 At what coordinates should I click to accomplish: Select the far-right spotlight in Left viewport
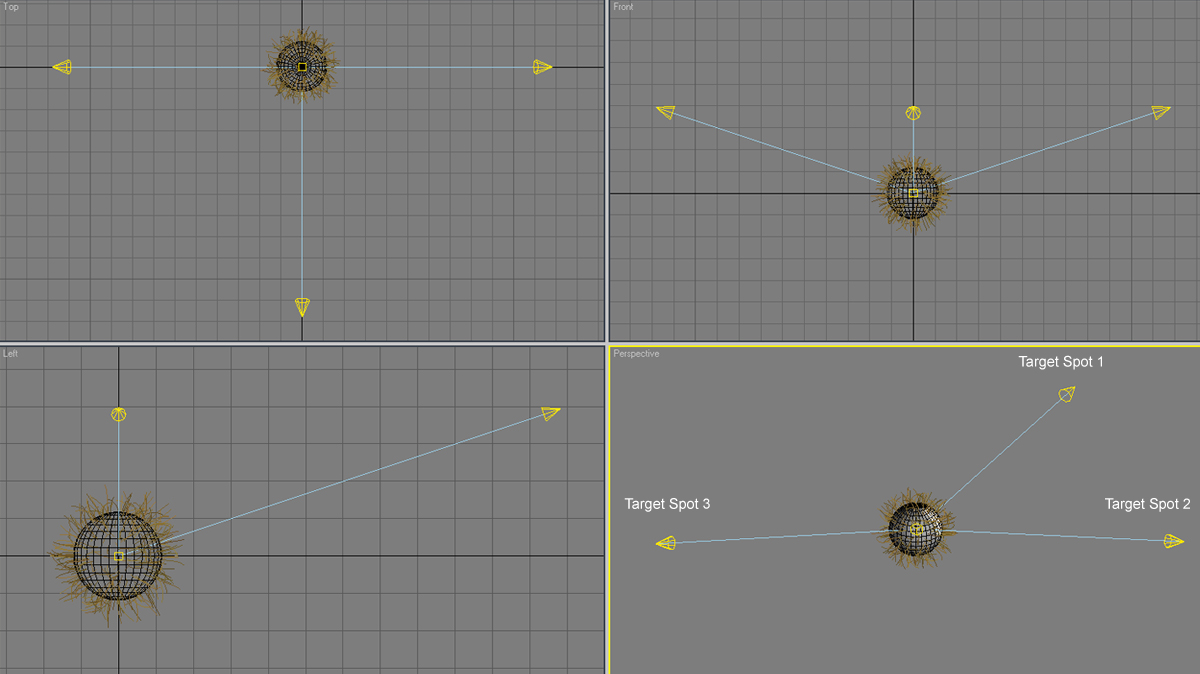point(550,413)
